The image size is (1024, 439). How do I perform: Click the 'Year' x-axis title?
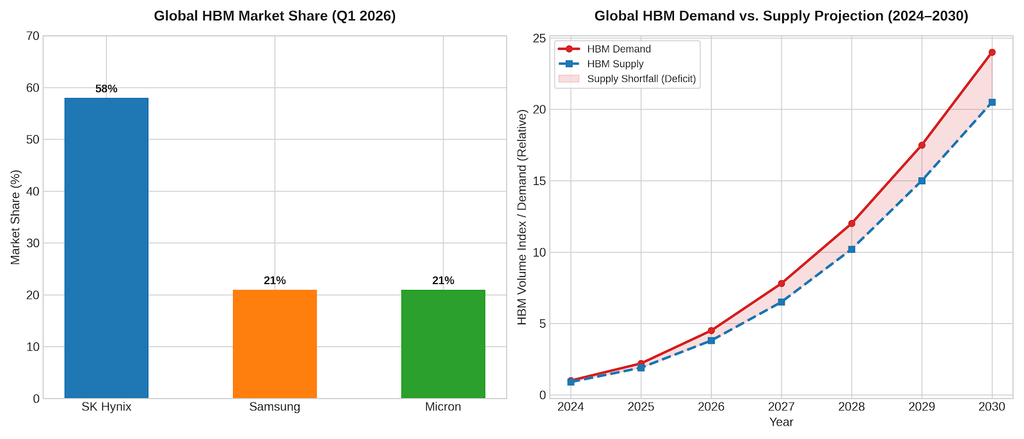coord(781,423)
